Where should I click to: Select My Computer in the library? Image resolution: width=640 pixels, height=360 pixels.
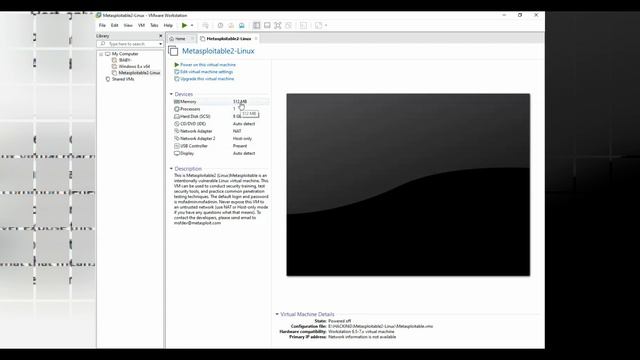(125, 54)
